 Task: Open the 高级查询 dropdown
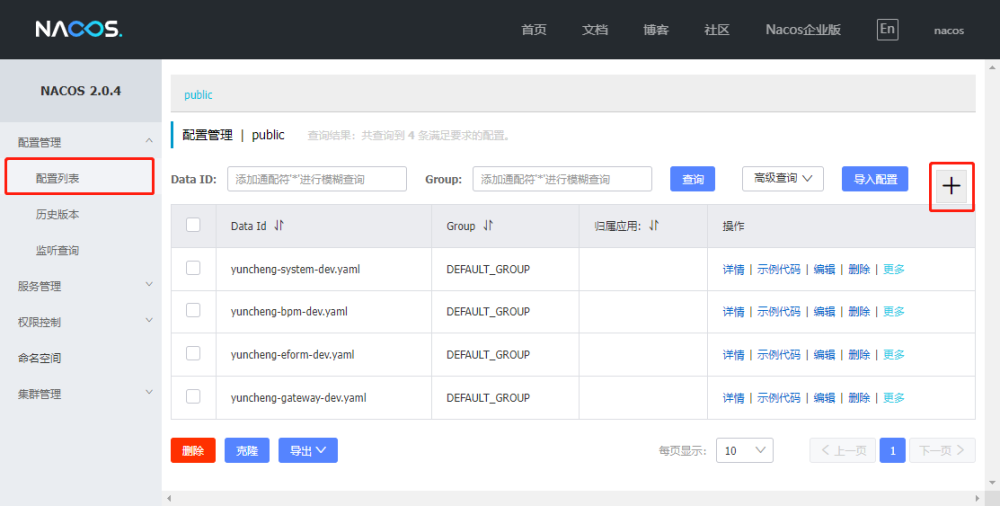click(x=783, y=179)
